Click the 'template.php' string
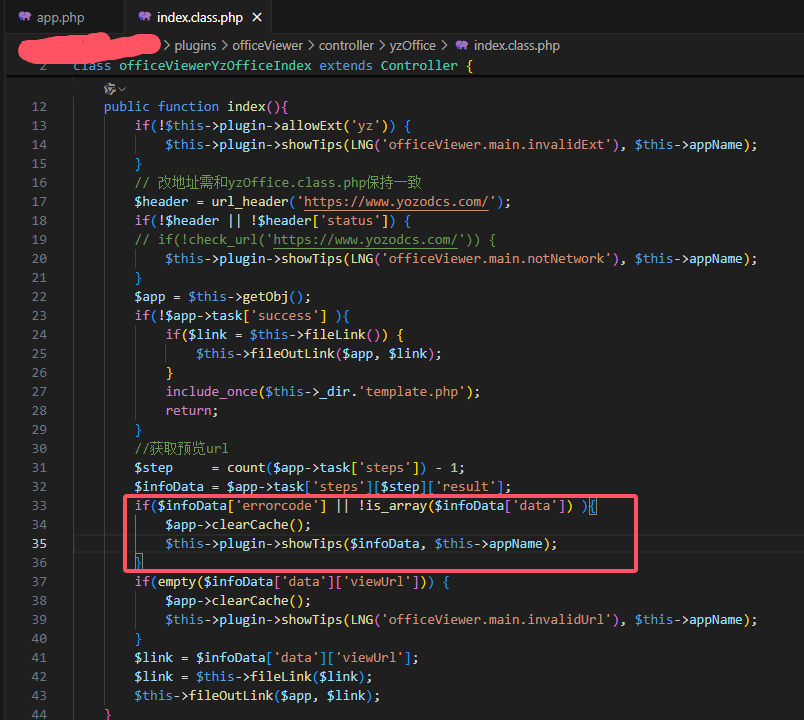 [x=412, y=392]
